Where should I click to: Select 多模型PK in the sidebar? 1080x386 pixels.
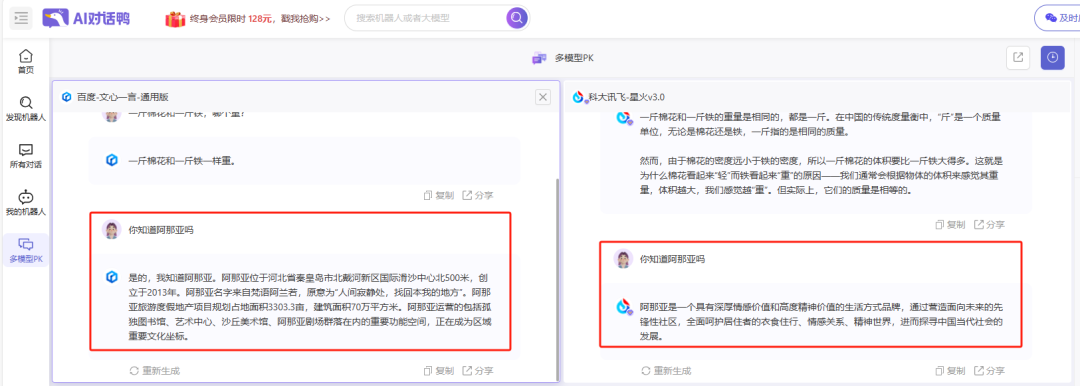(25, 250)
